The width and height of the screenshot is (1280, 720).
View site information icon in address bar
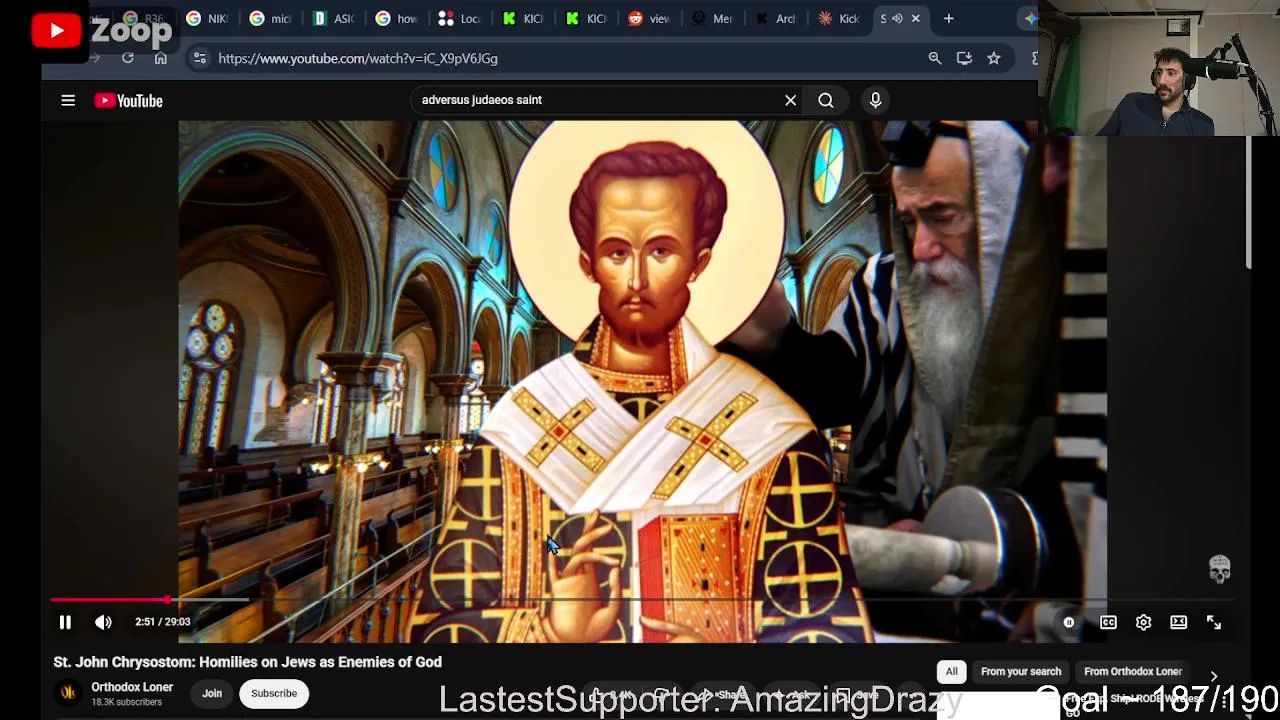coord(199,58)
